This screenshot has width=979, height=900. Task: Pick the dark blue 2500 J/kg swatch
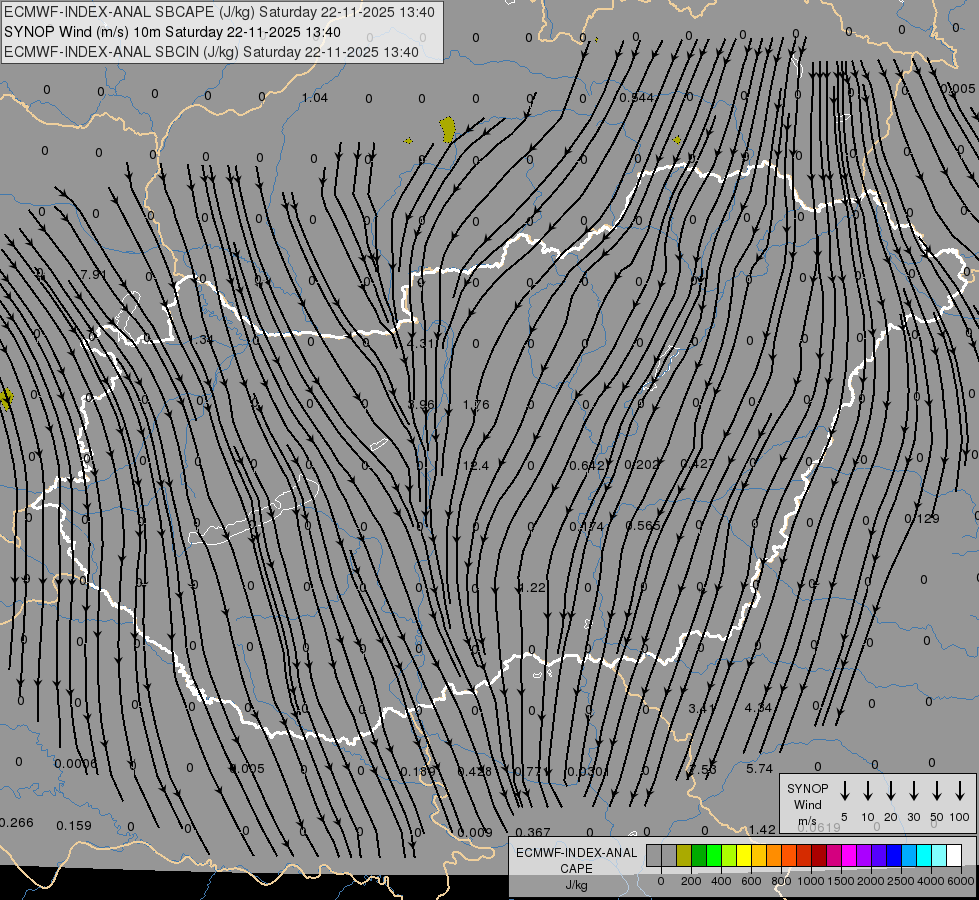894,855
